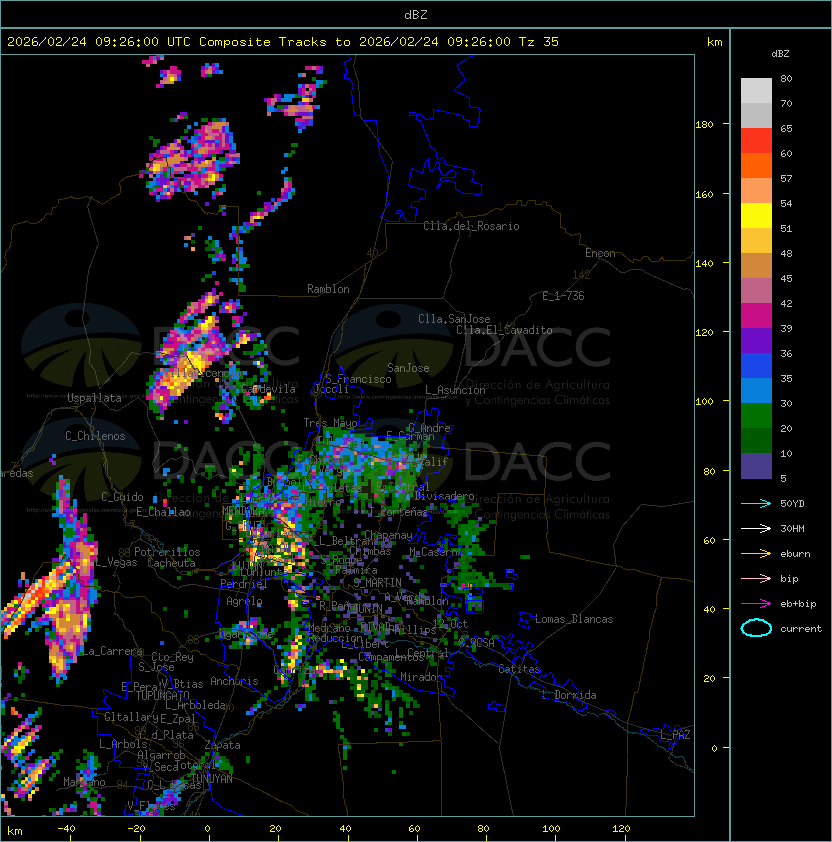
Task: Click the '160' km tick on the vertical axis
Action: click(704, 194)
